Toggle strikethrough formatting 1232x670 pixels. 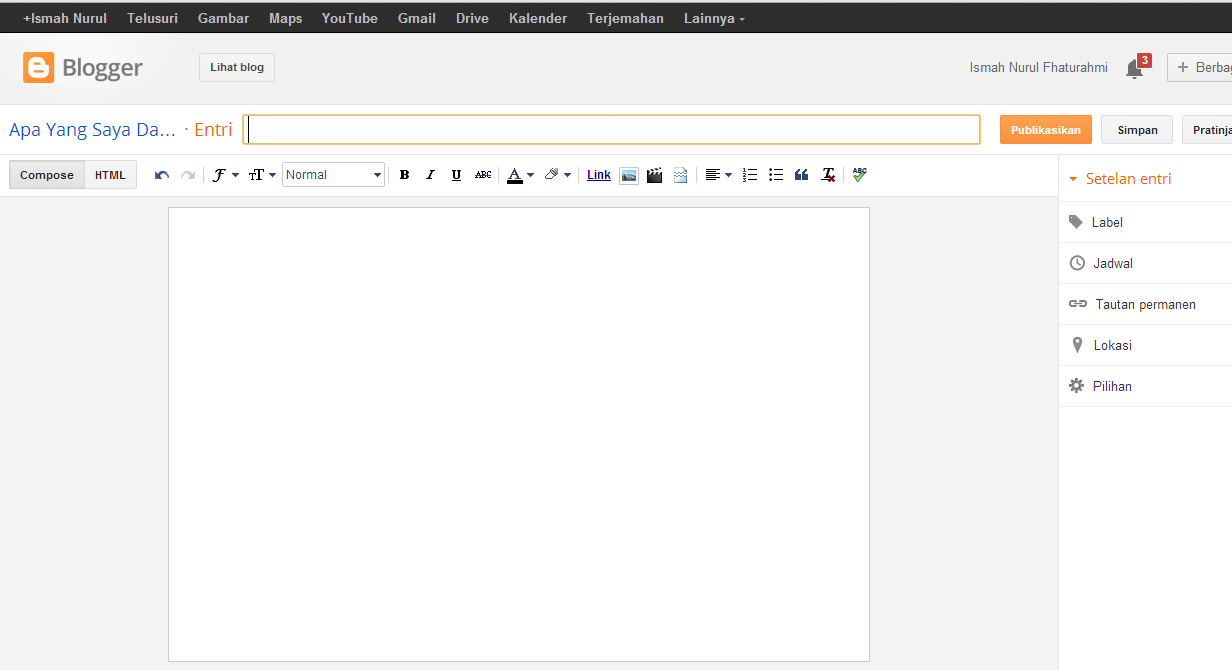point(483,175)
